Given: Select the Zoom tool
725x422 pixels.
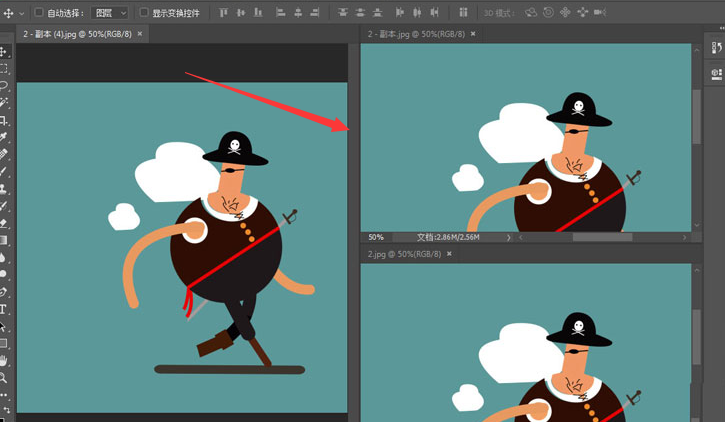Looking at the screenshot, I should click(4, 377).
